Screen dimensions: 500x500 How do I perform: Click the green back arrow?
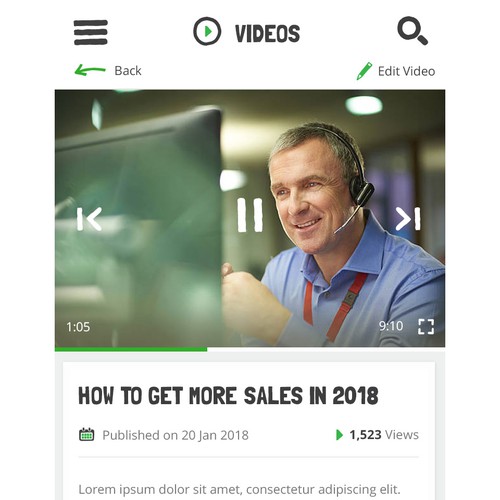point(90,70)
